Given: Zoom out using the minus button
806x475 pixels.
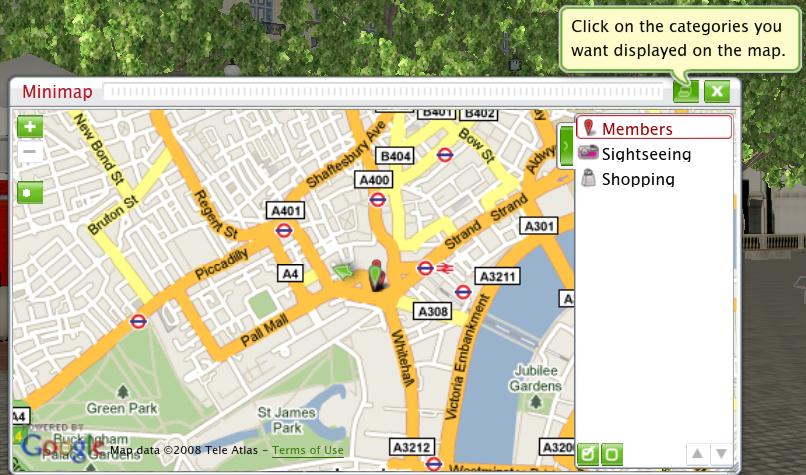Looking at the screenshot, I should (30, 152).
